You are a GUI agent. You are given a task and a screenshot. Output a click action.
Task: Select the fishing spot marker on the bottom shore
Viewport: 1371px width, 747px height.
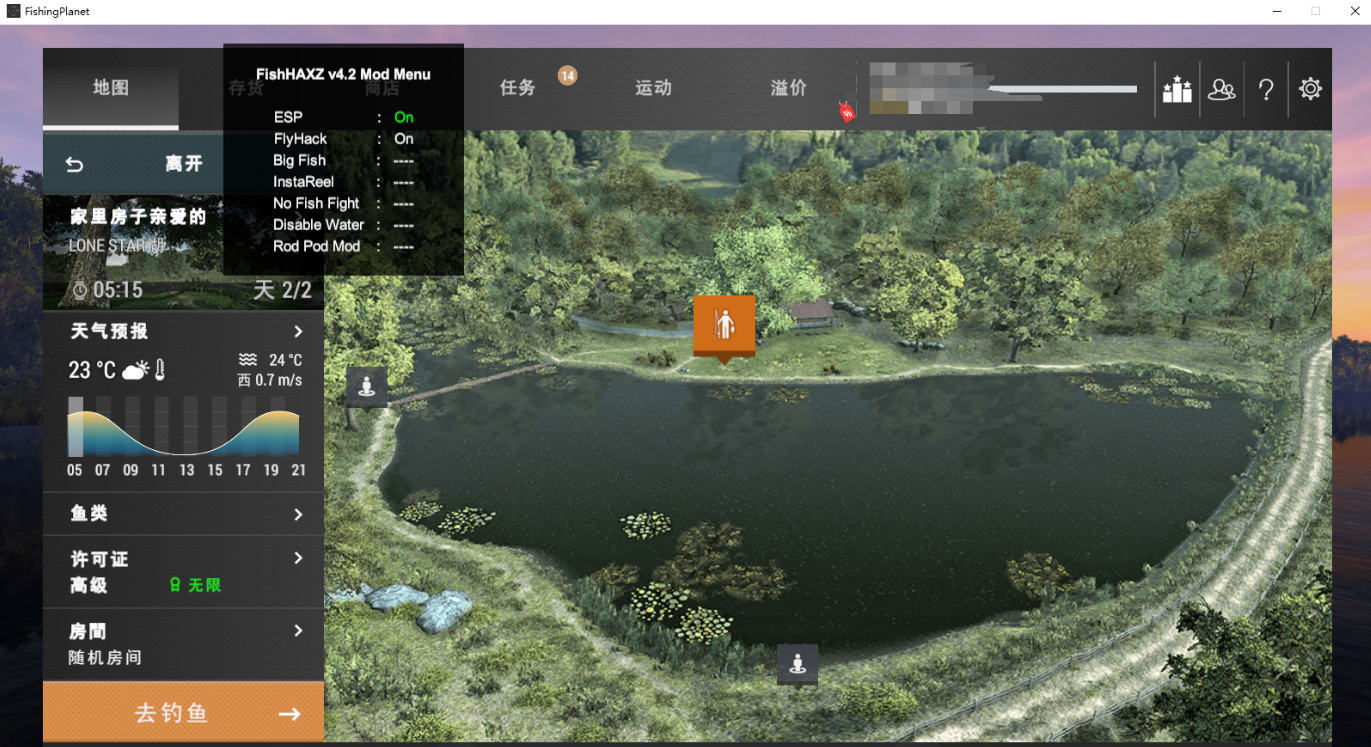[797, 664]
